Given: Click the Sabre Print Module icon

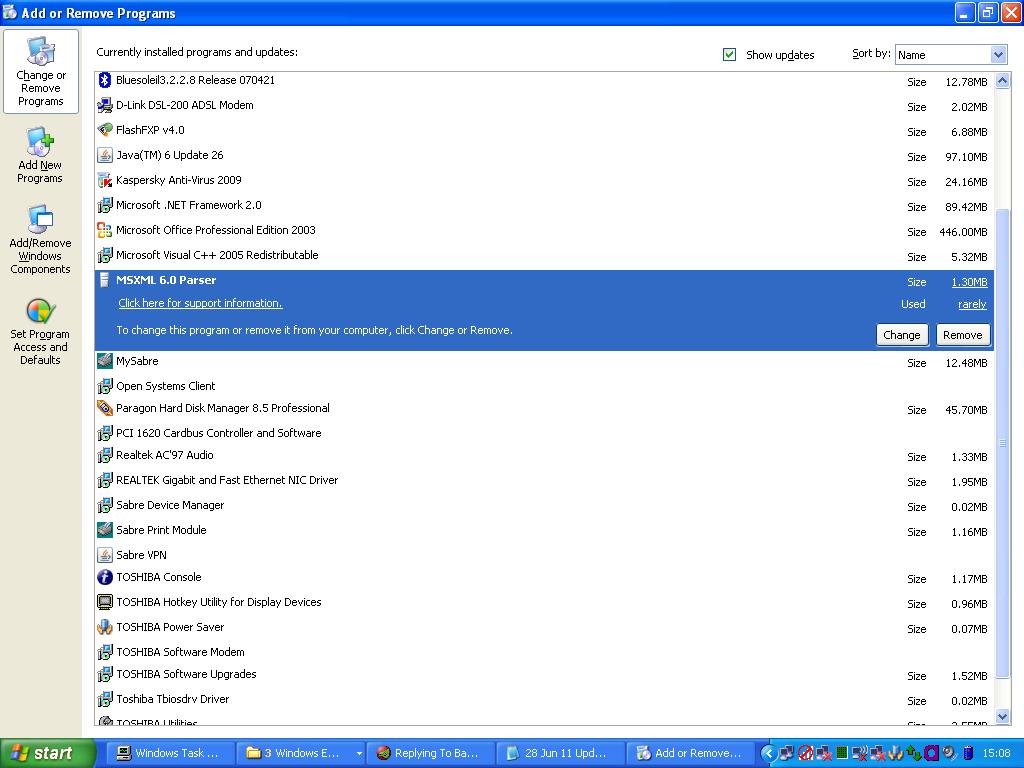Looking at the screenshot, I should (104, 530).
